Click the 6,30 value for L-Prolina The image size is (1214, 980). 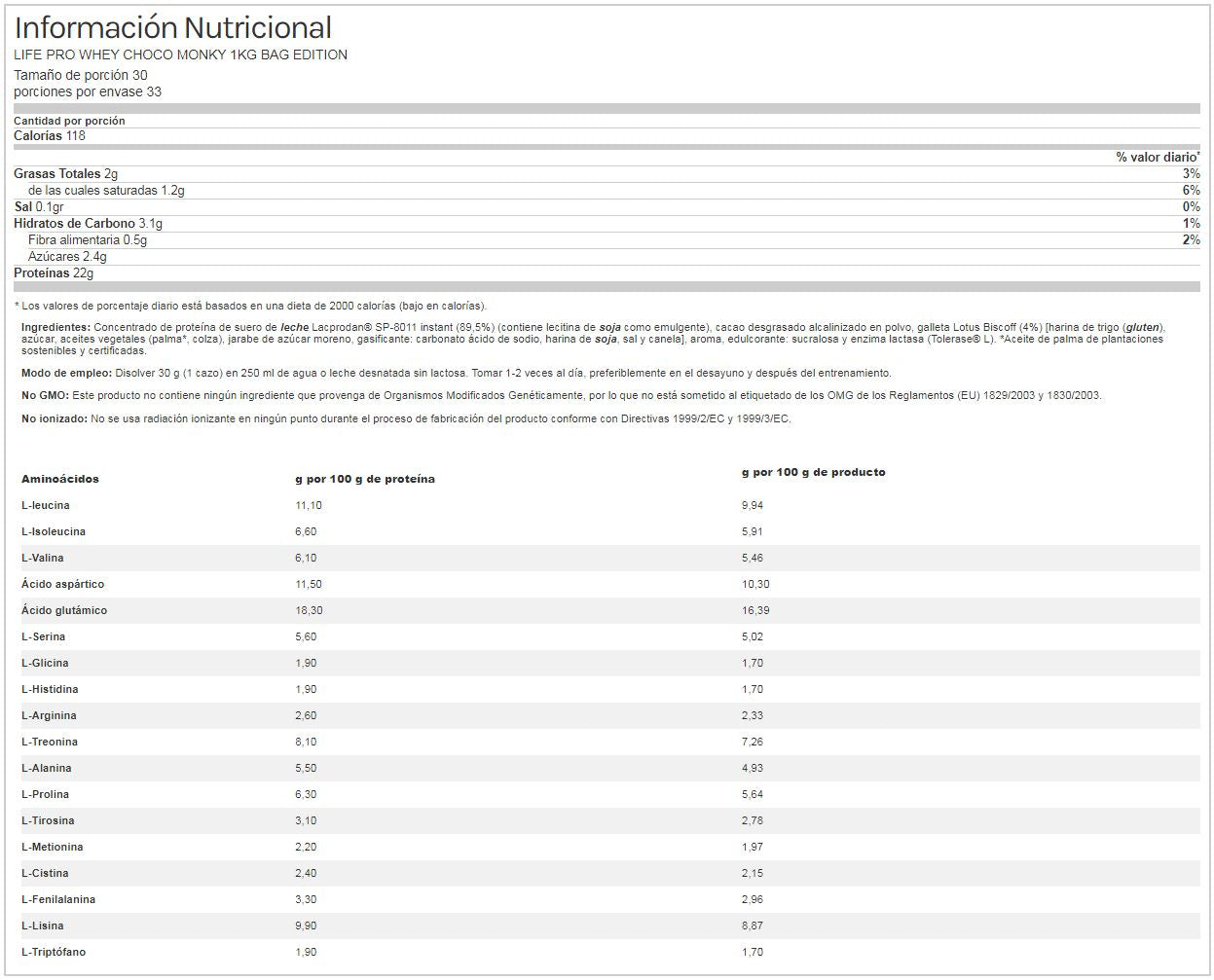306,794
